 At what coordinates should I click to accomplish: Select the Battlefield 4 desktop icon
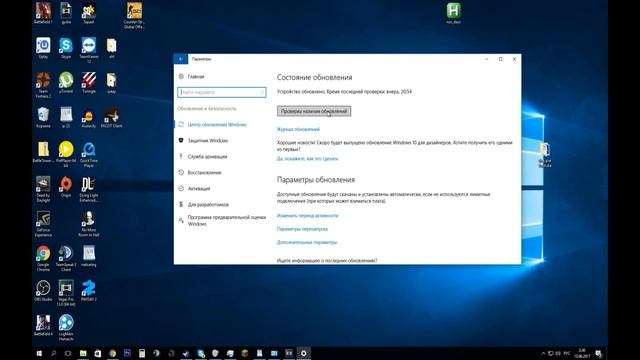pos(43,325)
